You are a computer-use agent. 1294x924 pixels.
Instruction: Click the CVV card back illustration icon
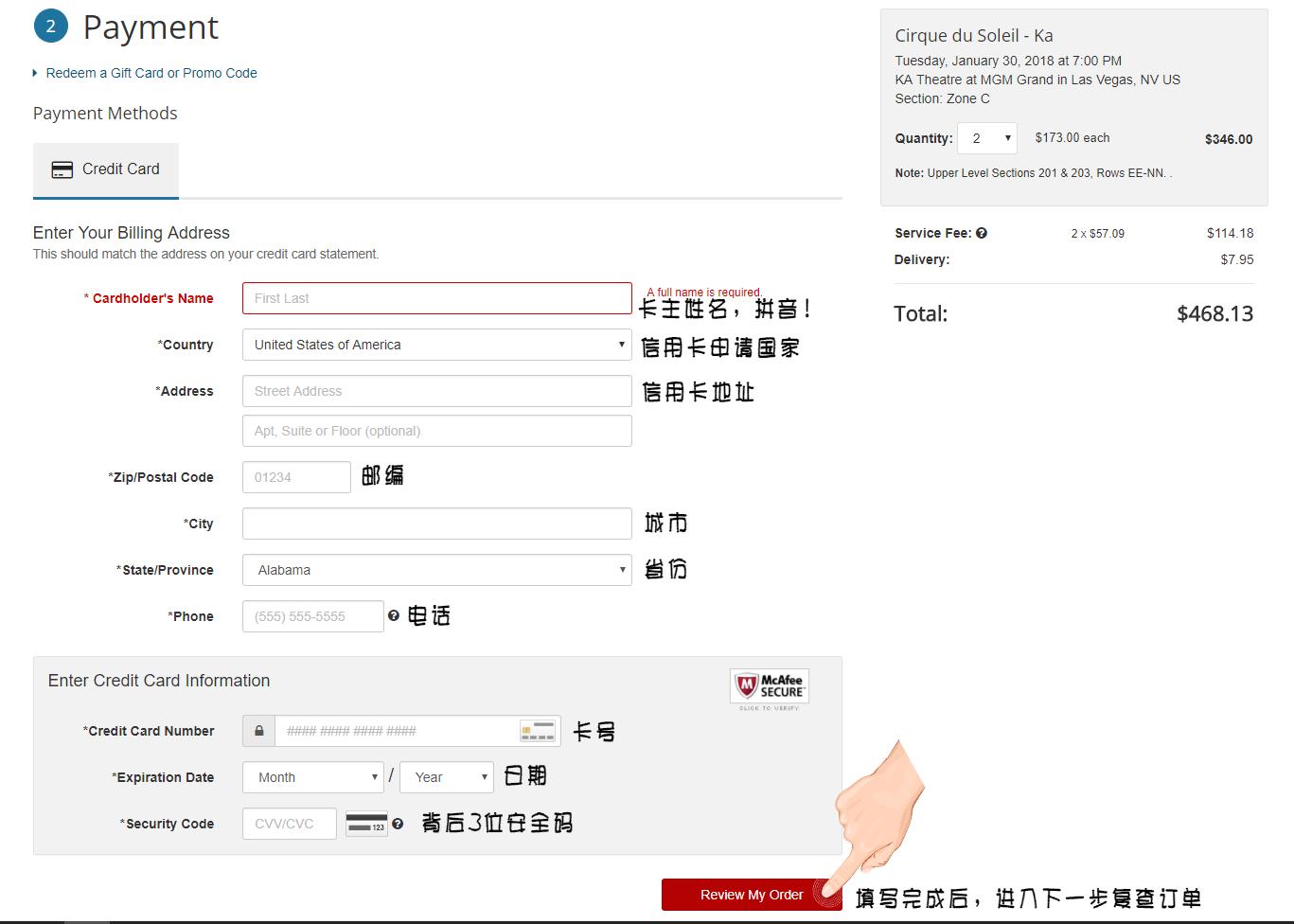[366, 824]
